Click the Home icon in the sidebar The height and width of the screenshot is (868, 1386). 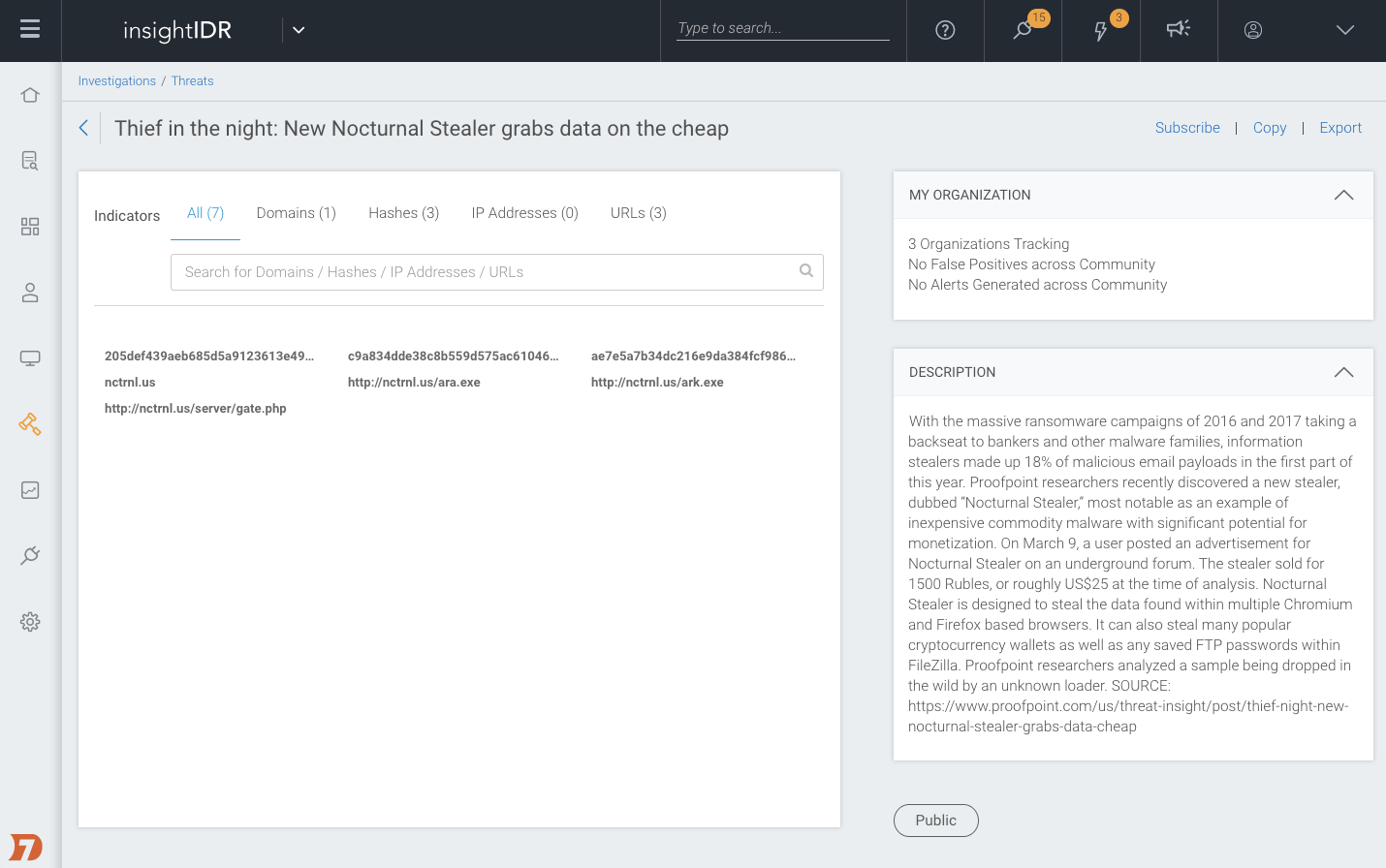[x=30, y=95]
